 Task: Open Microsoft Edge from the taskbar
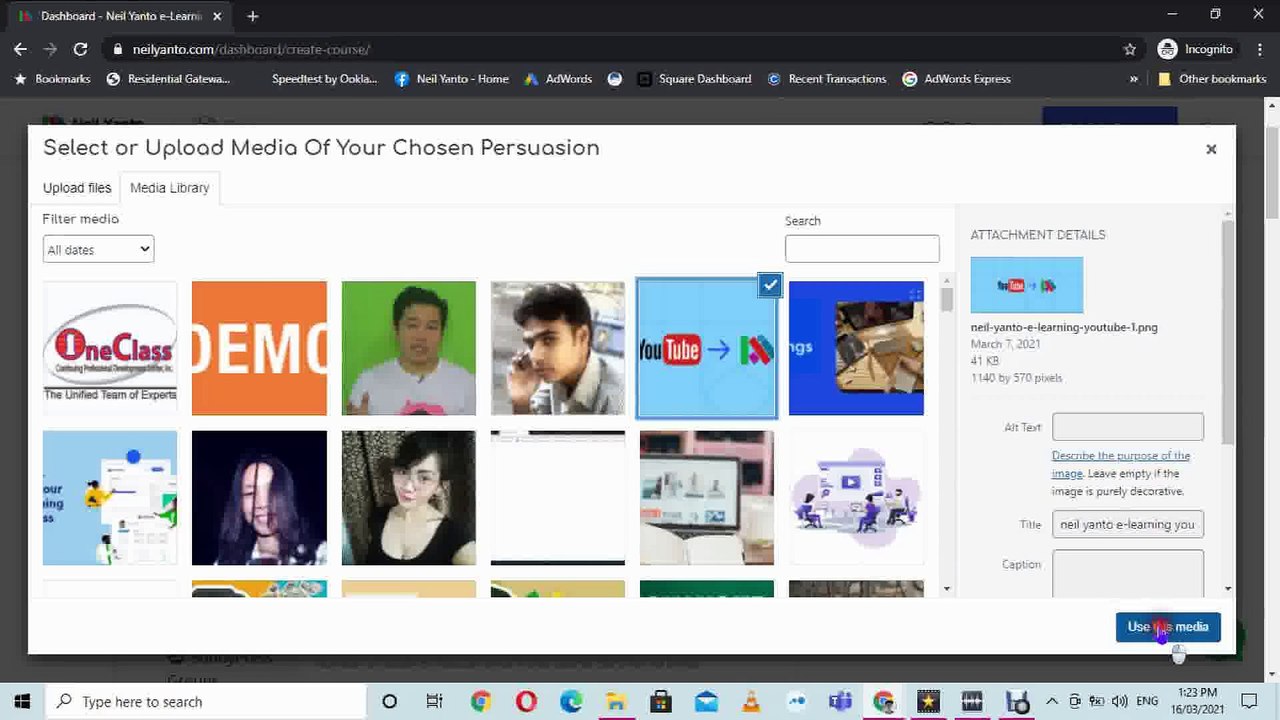(571, 701)
